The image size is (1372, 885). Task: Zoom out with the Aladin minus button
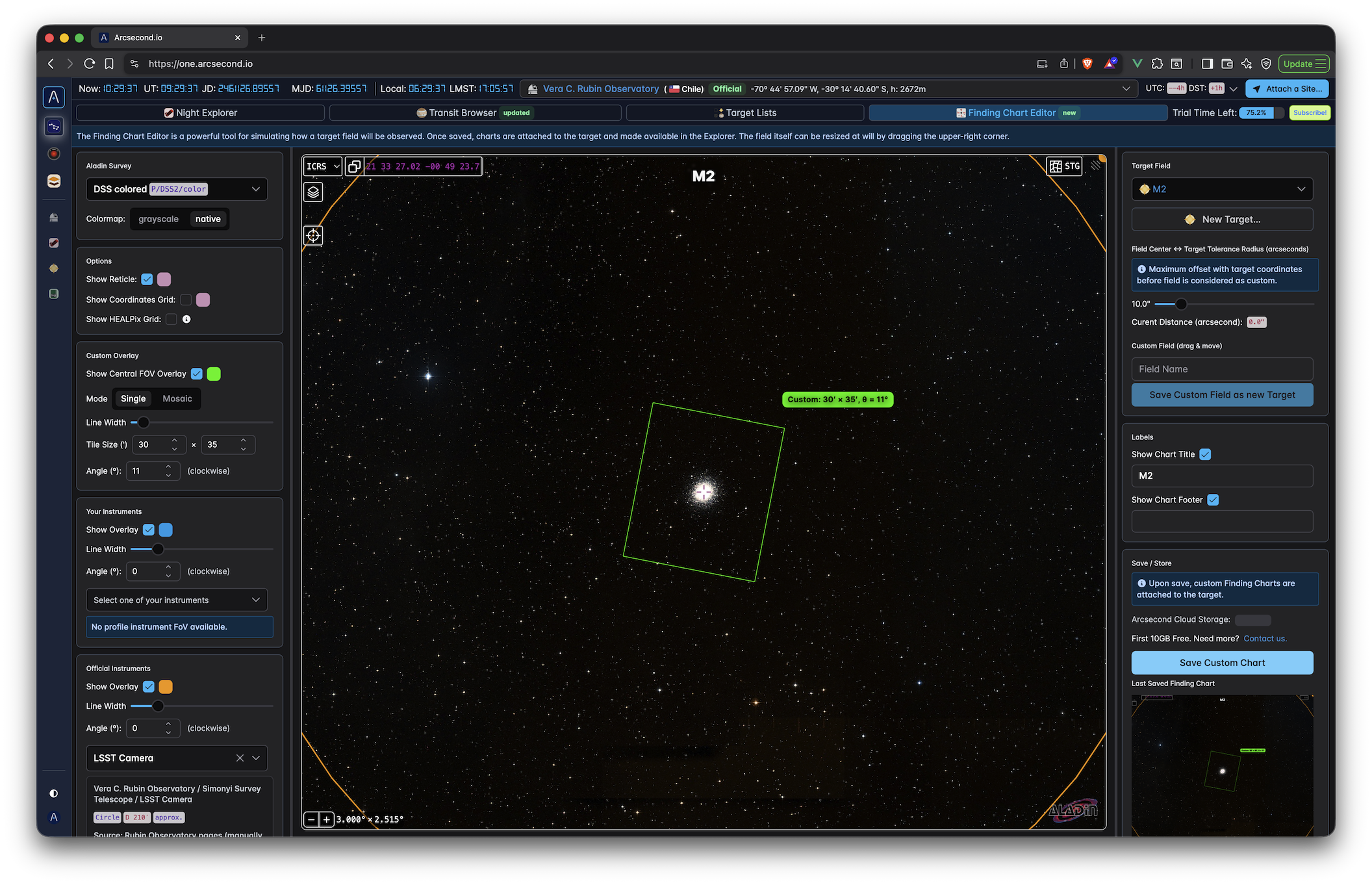(311, 819)
